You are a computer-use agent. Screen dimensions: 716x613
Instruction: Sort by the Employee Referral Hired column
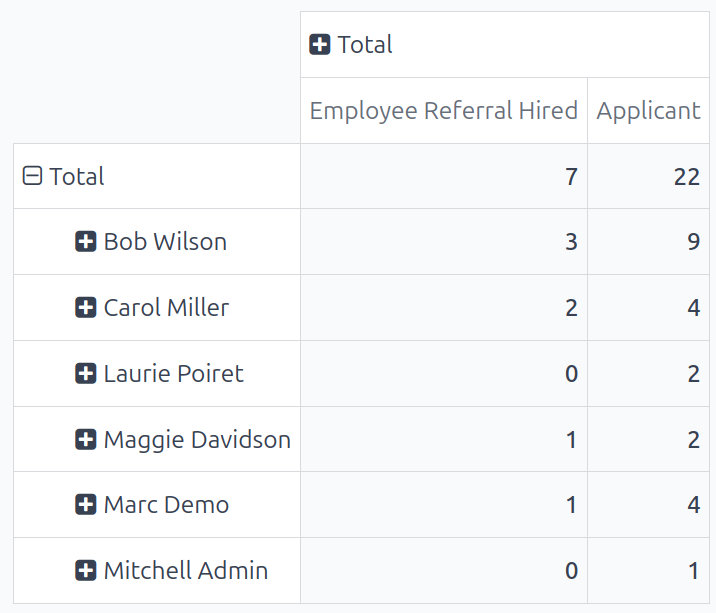point(443,110)
